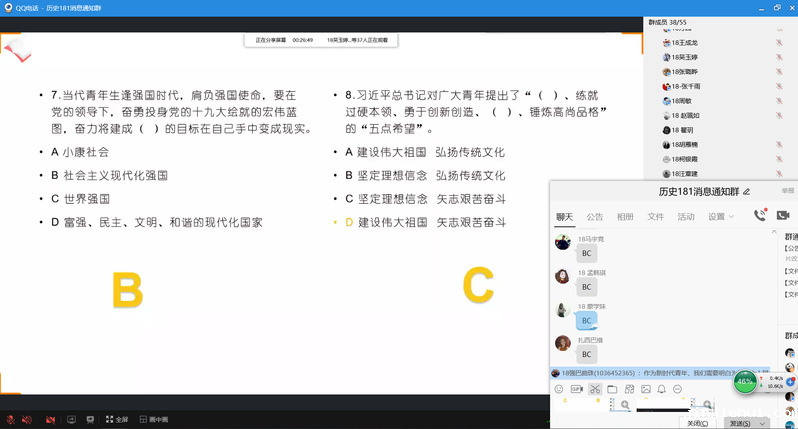This screenshot has height=429, width=798.
Task: Unmute the microphone in the call bar
Action: [10, 419]
